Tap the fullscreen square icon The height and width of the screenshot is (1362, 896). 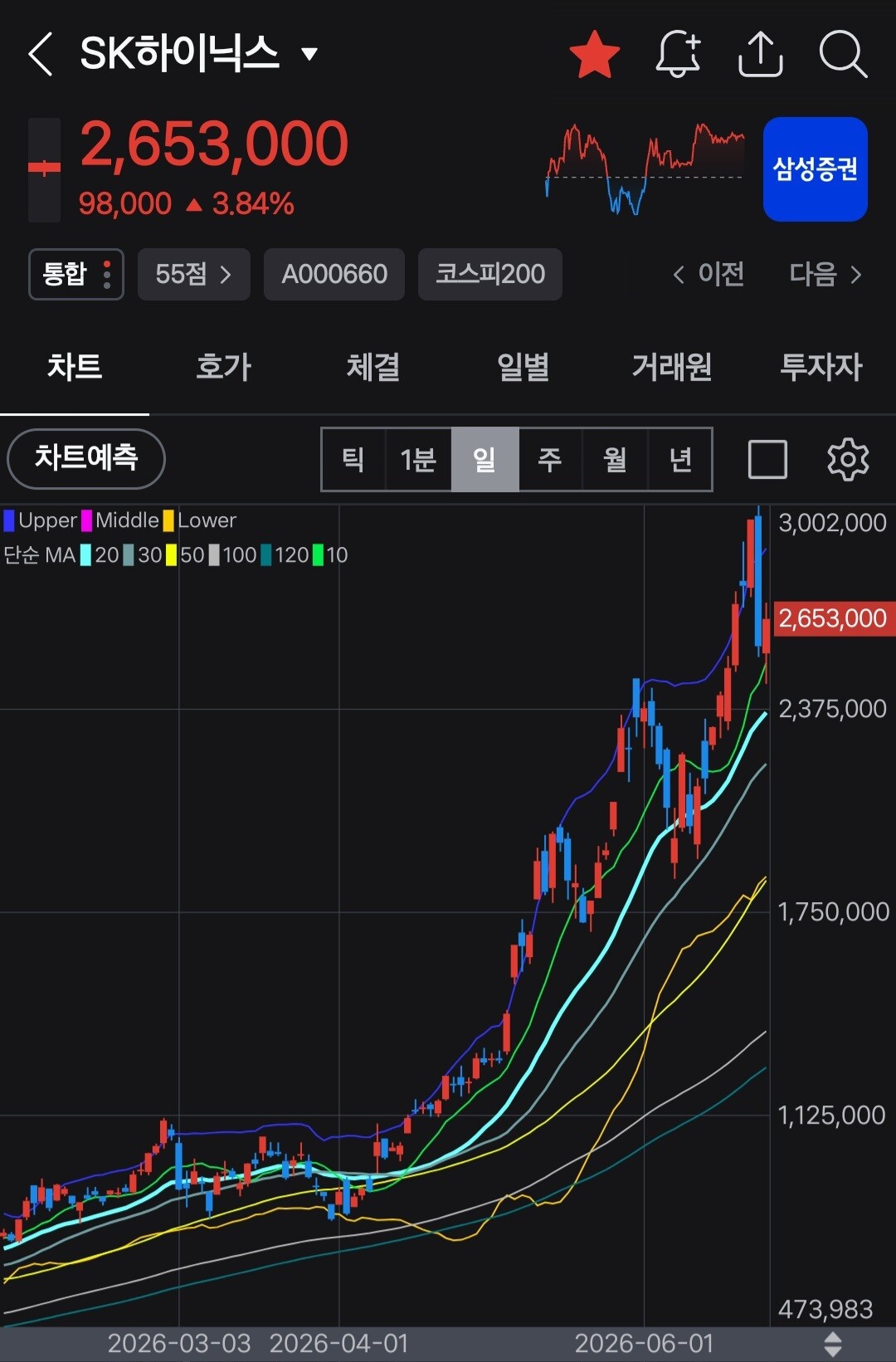[x=767, y=459]
